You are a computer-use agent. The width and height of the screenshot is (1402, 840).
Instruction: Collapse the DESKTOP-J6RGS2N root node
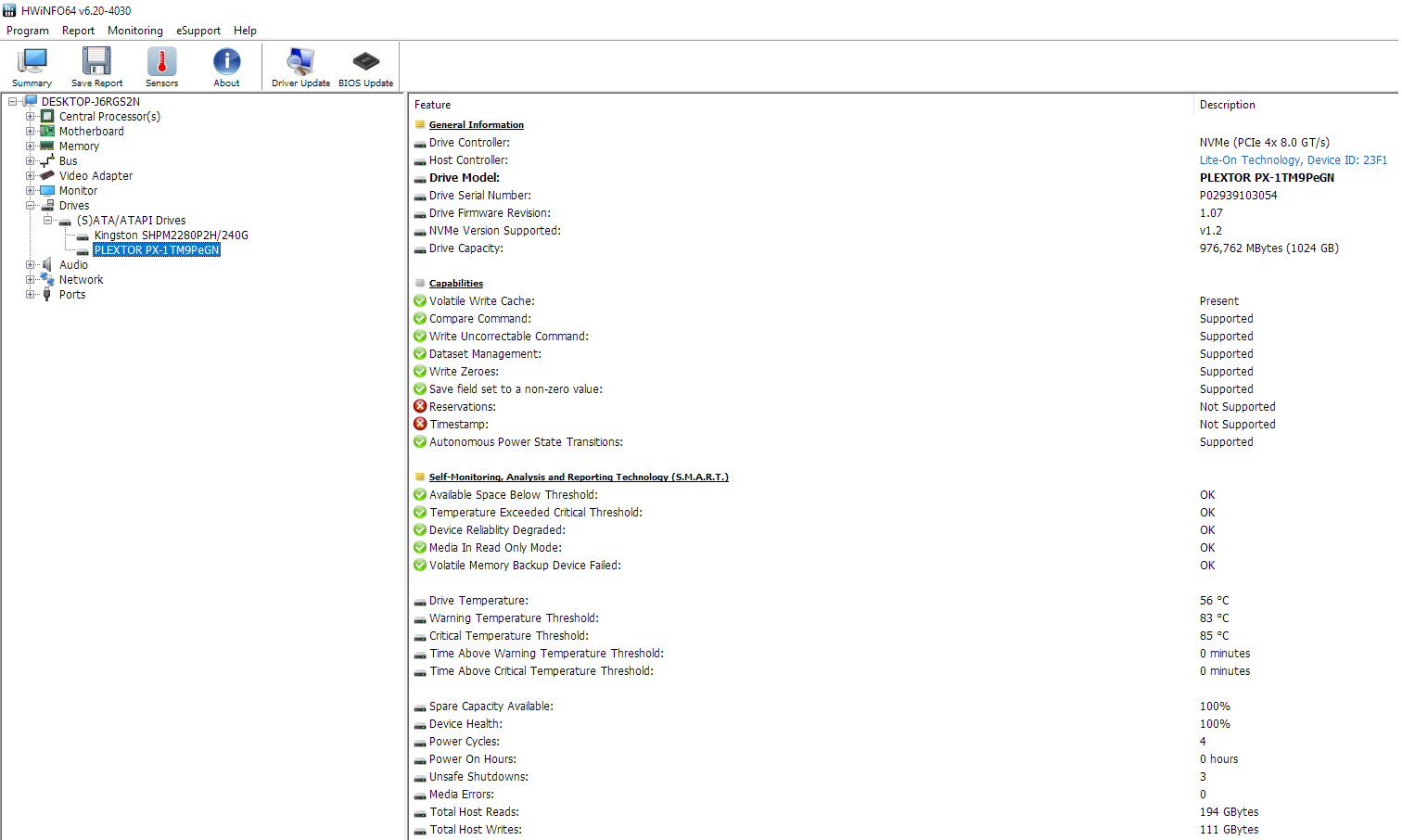pos(13,102)
